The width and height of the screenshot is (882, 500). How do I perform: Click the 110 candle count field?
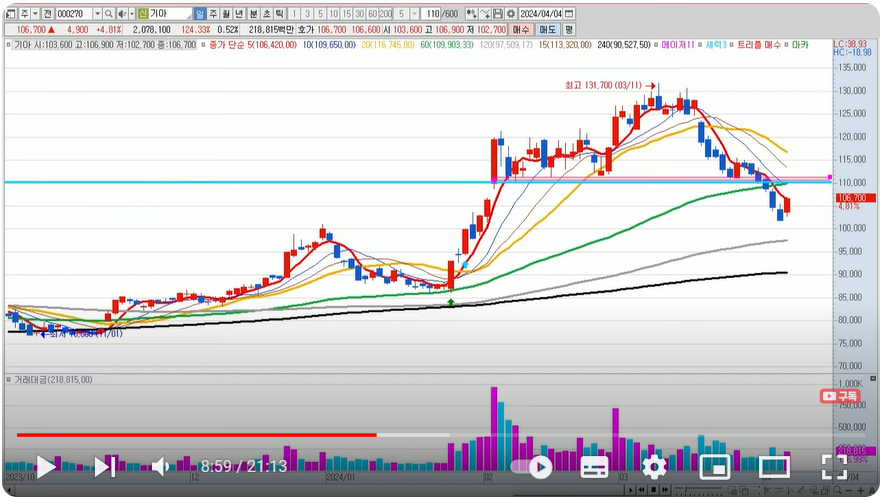click(x=433, y=13)
